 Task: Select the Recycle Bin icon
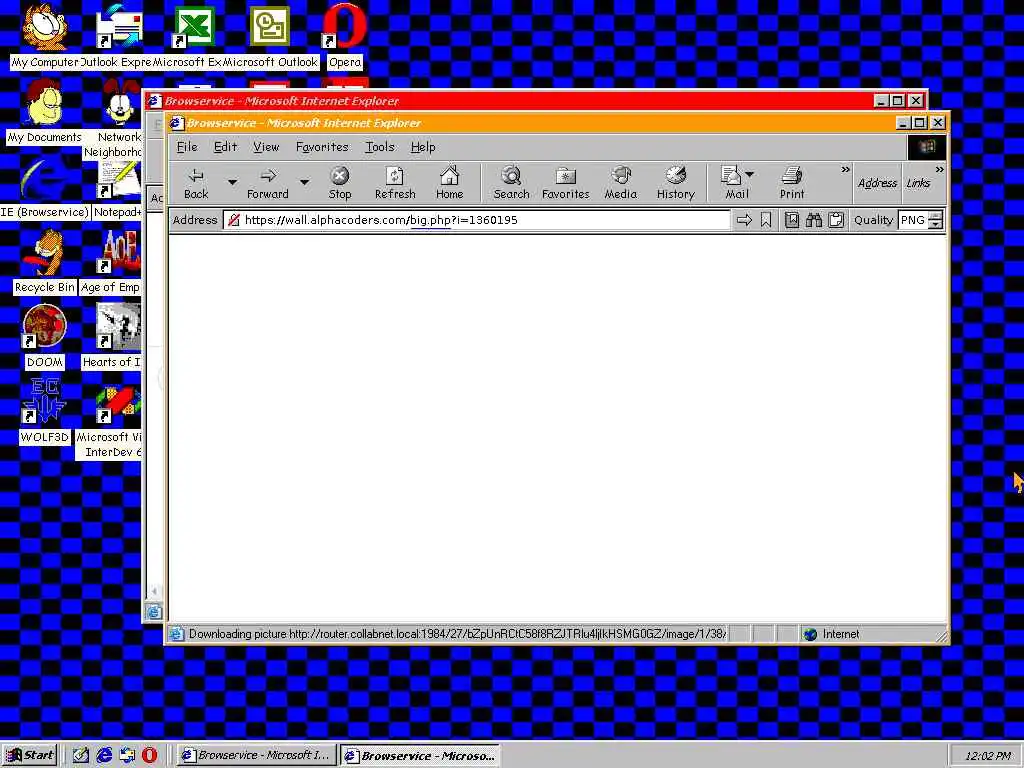[x=44, y=263]
